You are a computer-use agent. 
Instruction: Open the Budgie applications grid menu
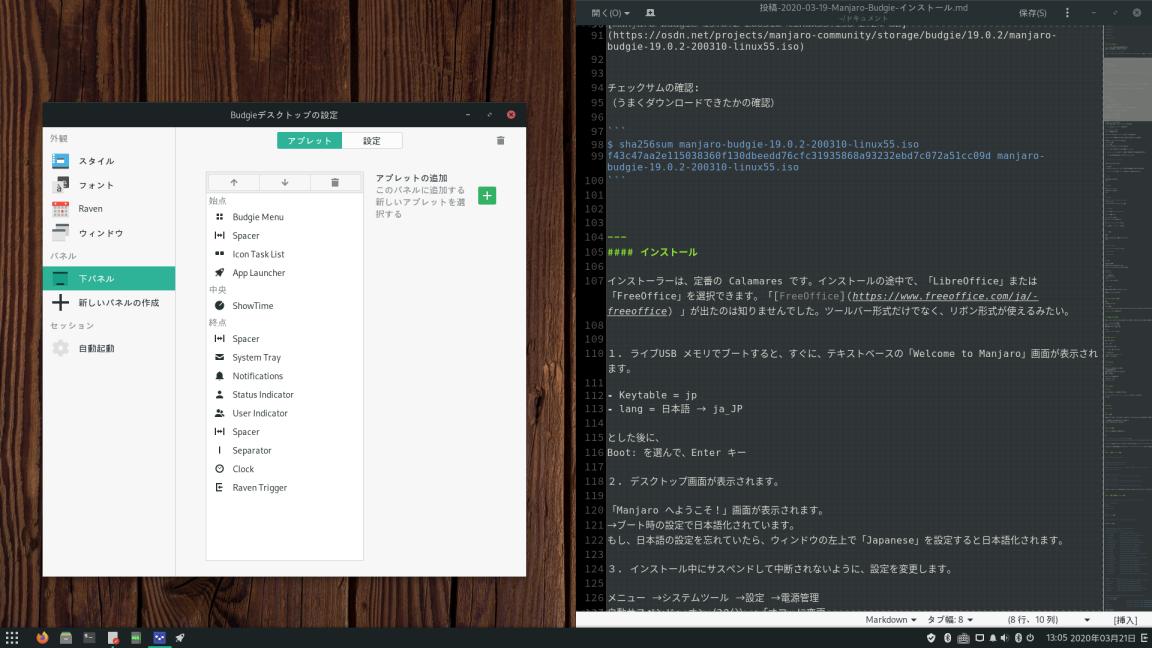(12, 638)
